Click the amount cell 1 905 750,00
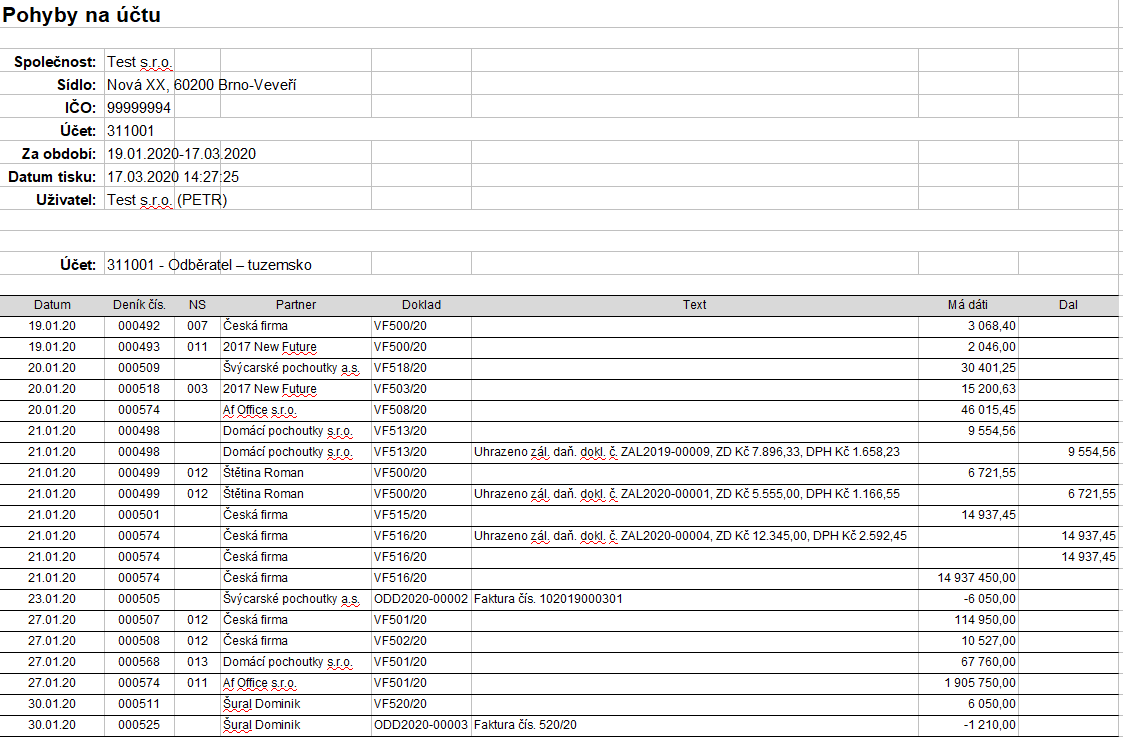Image resolution: width=1123 pixels, height=737 pixels. [979, 683]
